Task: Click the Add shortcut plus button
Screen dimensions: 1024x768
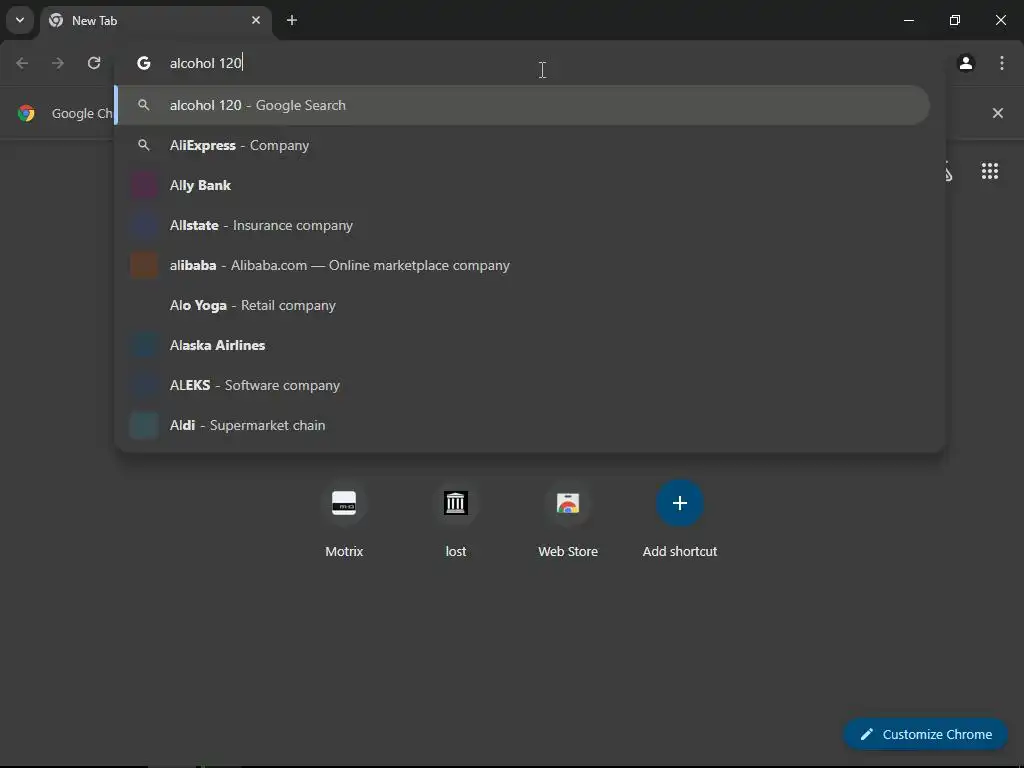Action: tap(680, 504)
